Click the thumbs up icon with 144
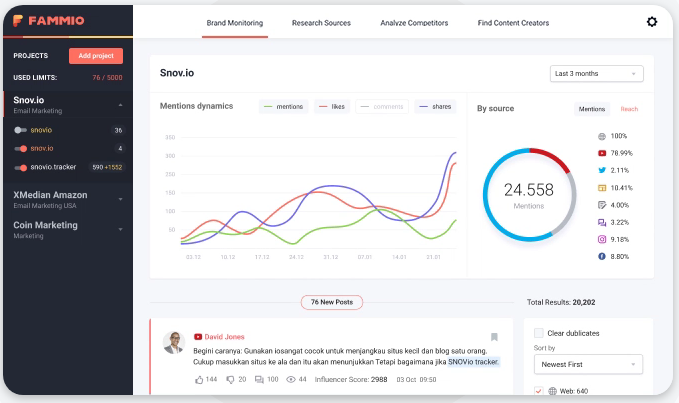This screenshot has height=403, width=679. coord(199,380)
